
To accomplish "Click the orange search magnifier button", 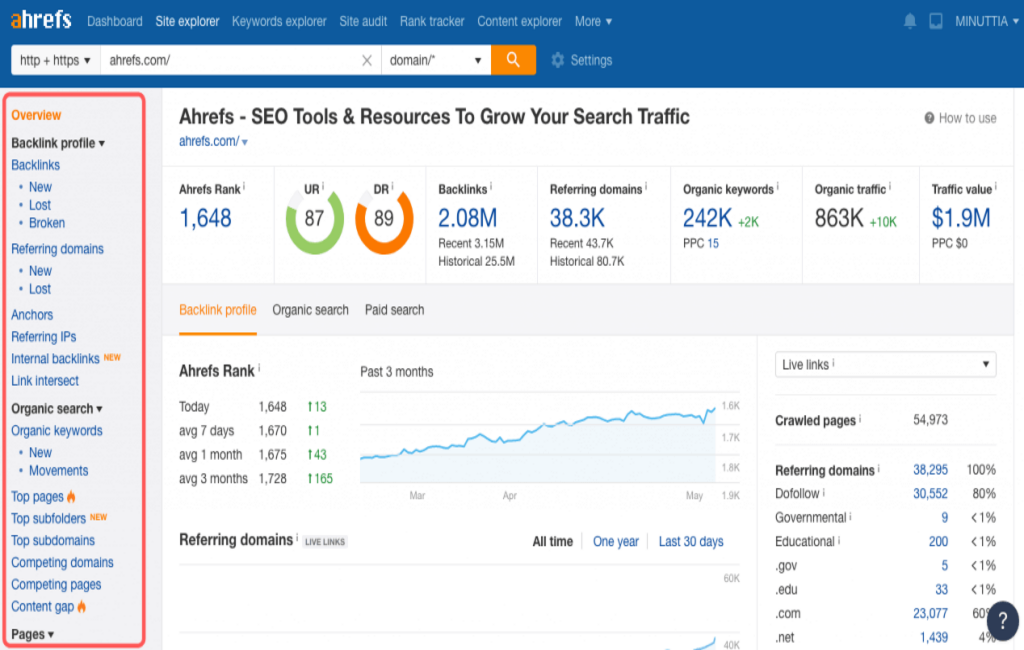I will [x=513, y=60].
